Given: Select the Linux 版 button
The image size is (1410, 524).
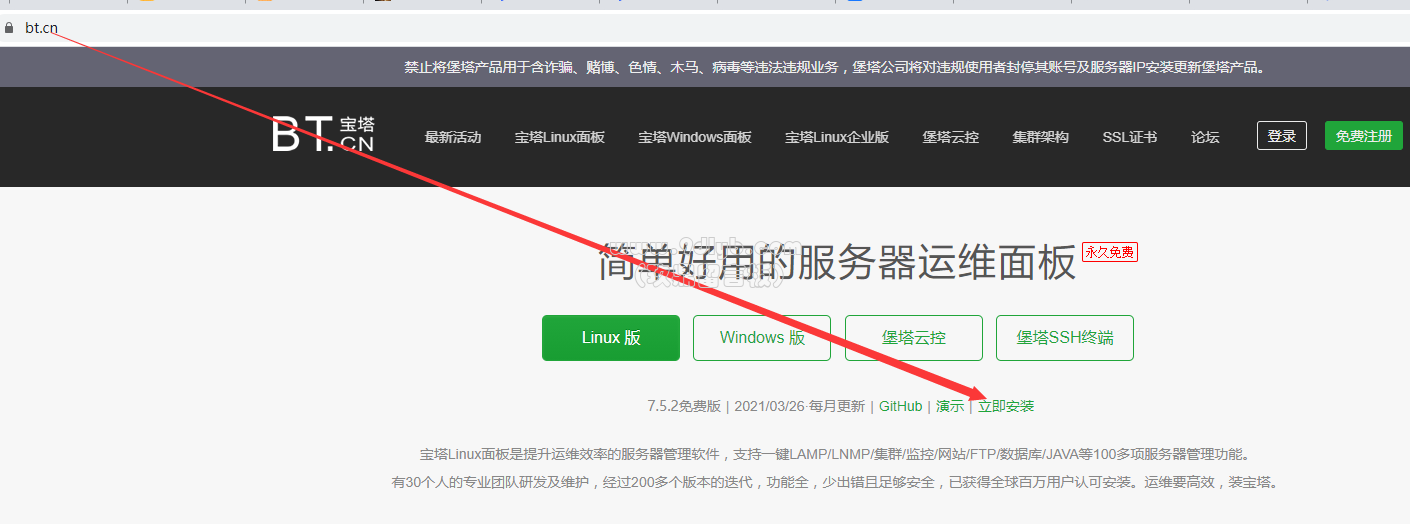Looking at the screenshot, I should [x=611, y=338].
